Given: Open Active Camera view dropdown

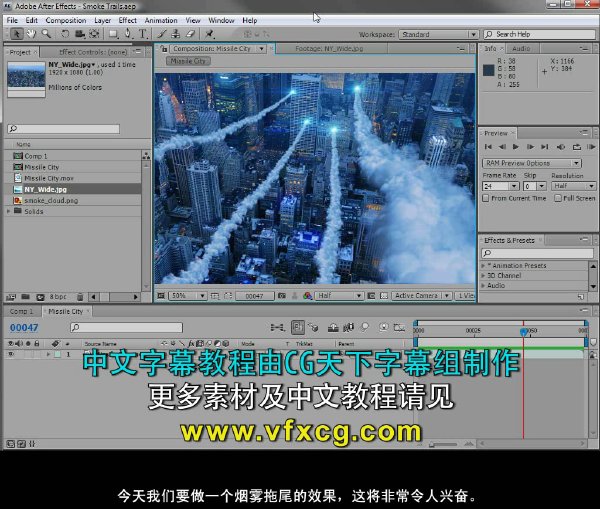Looking at the screenshot, I should 421,295.
